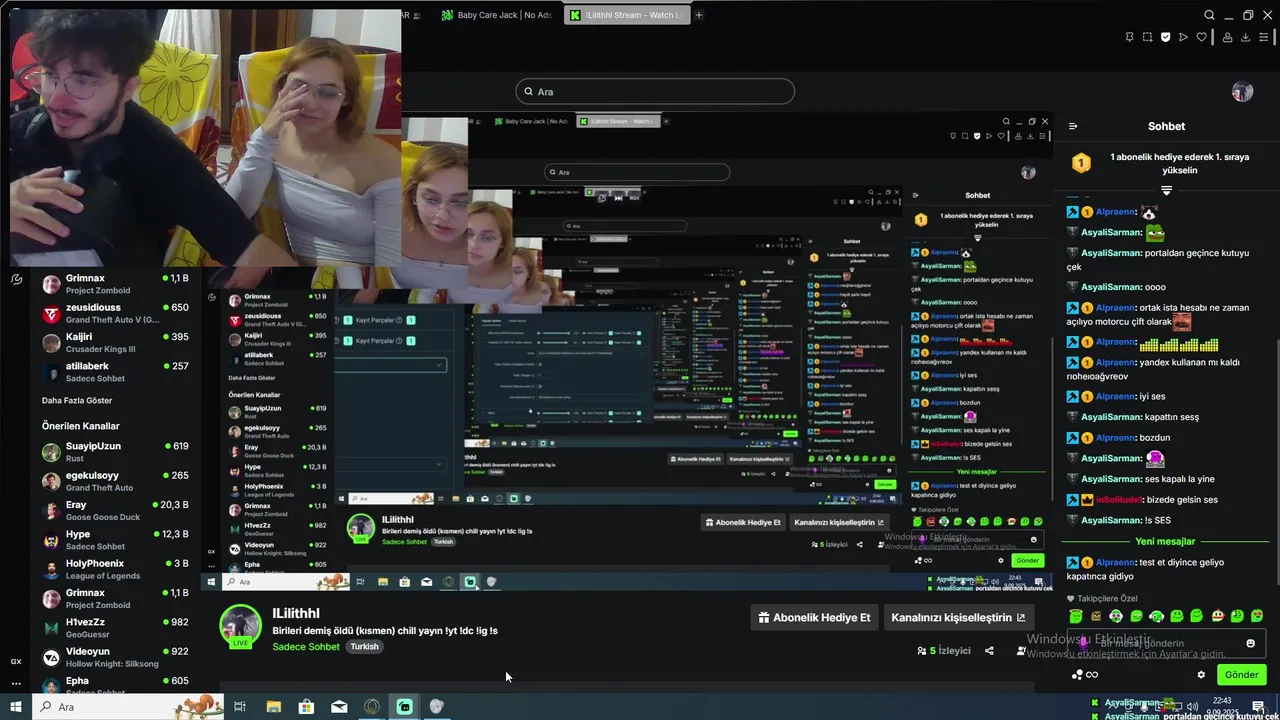This screenshot has width=1280, height=720.
Task: Switch to Baby Care Jack browser tab
Action: 496,15
